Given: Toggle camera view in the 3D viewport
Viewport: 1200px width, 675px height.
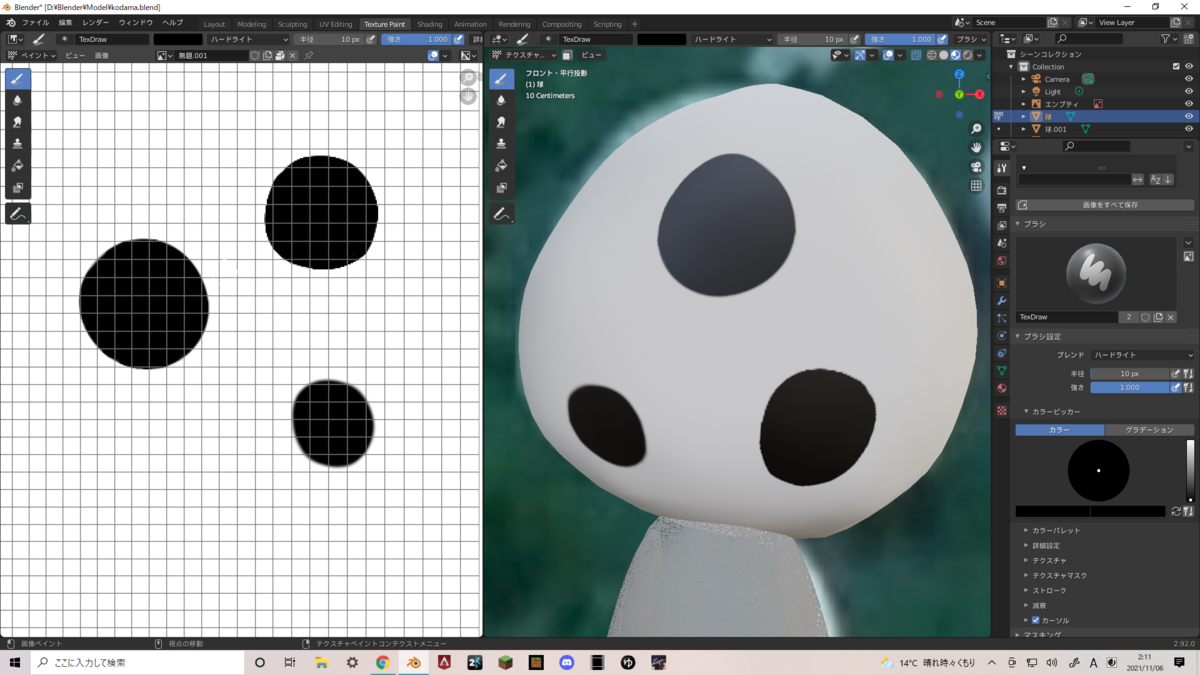Looking at the screenshot, I should pos(976,166).
